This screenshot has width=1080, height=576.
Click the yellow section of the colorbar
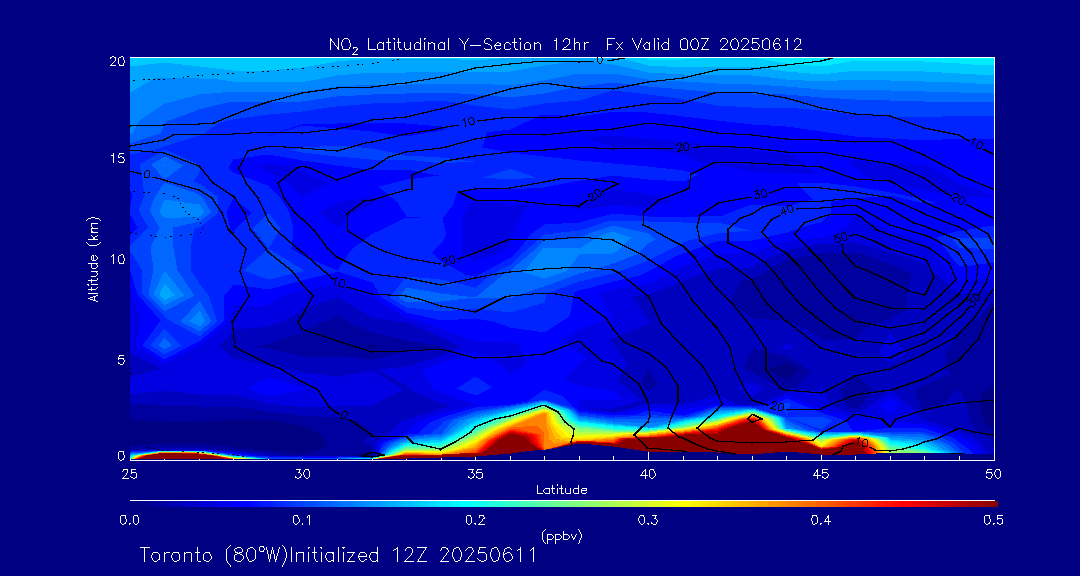682,504
